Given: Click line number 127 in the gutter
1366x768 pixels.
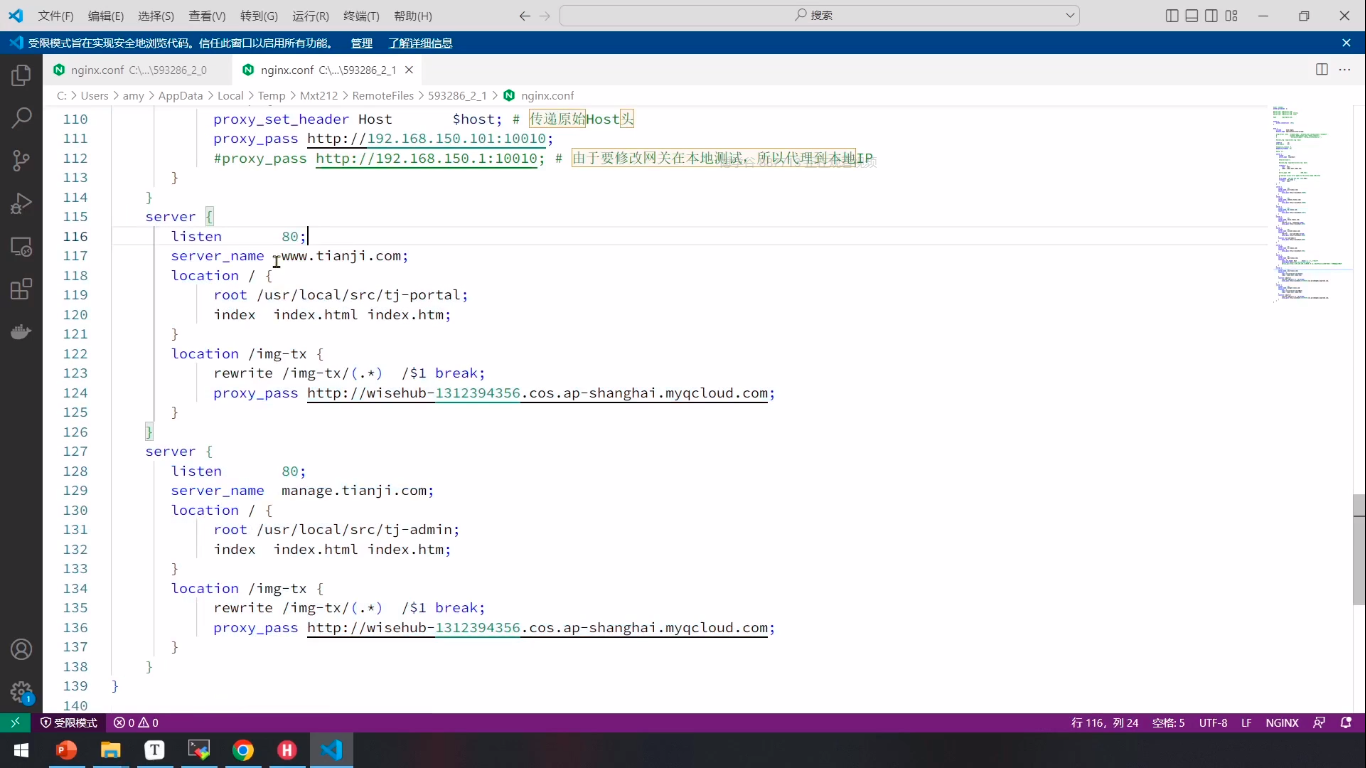Looking at the screenshot, I should 75,452.
